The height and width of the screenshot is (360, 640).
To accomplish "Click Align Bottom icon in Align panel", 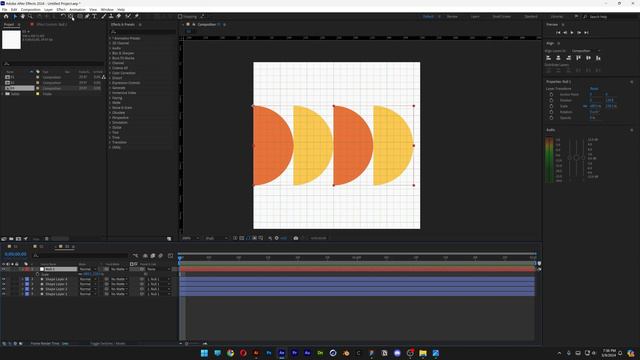I will [x=598, y=58].
